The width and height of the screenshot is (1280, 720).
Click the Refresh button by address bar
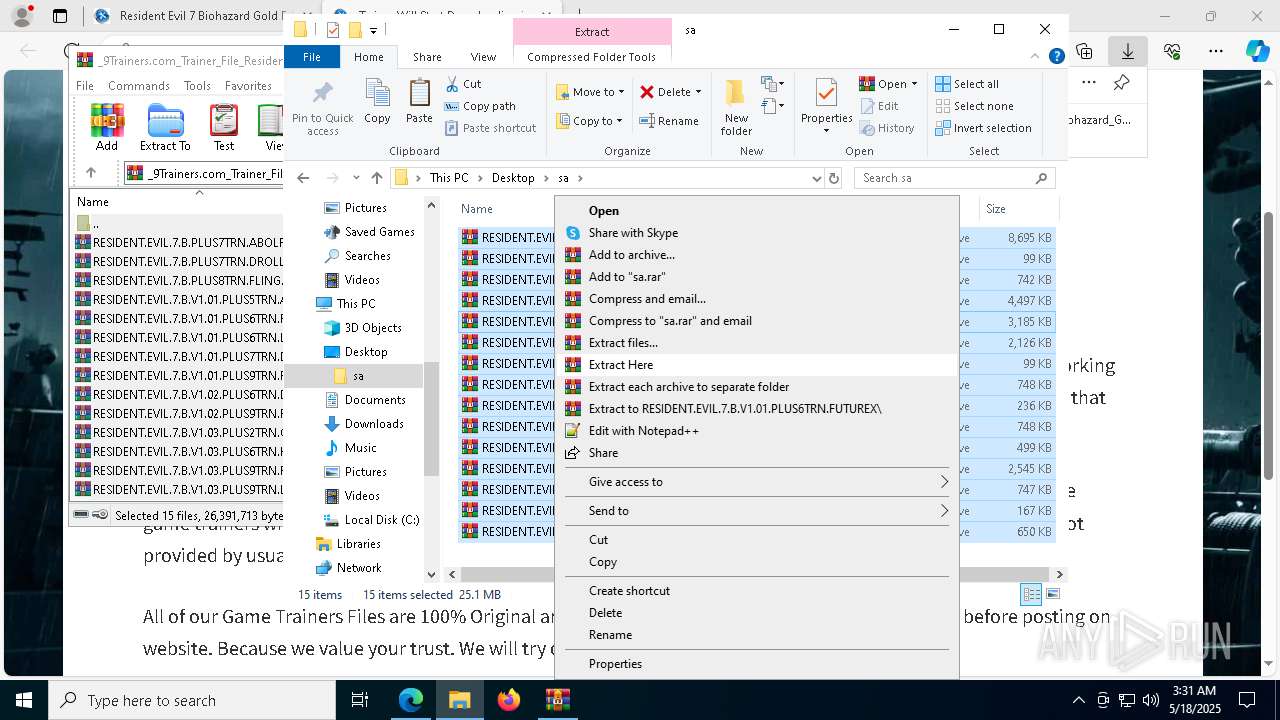(834, 178)
